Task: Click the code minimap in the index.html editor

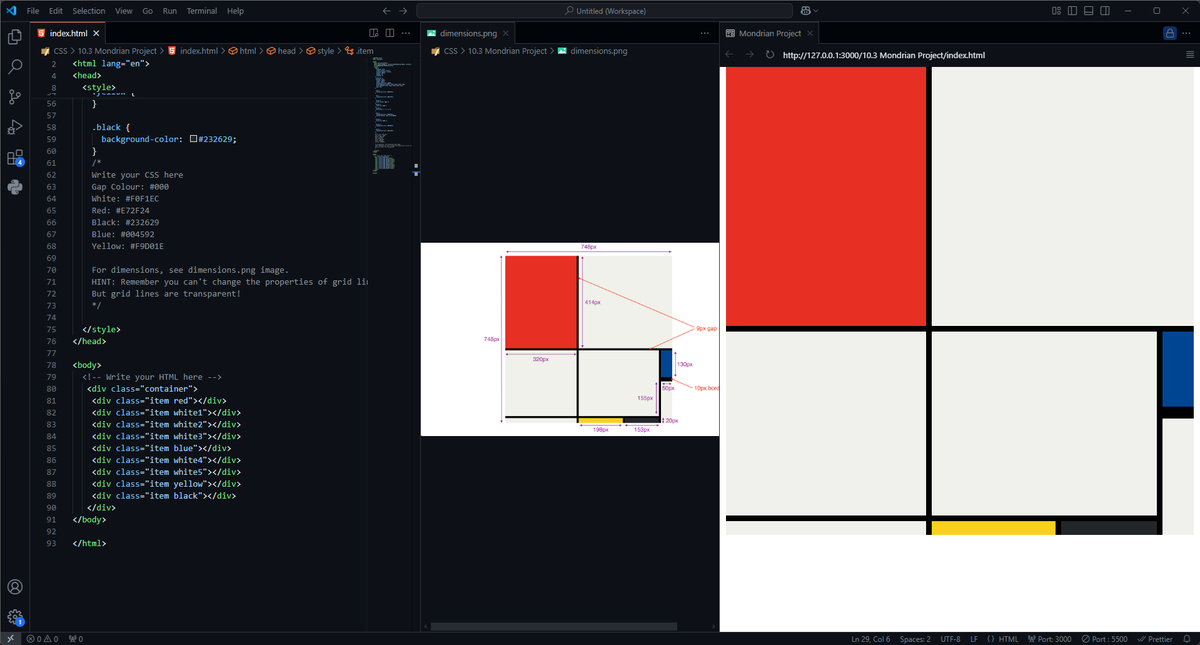Action: 394,115
